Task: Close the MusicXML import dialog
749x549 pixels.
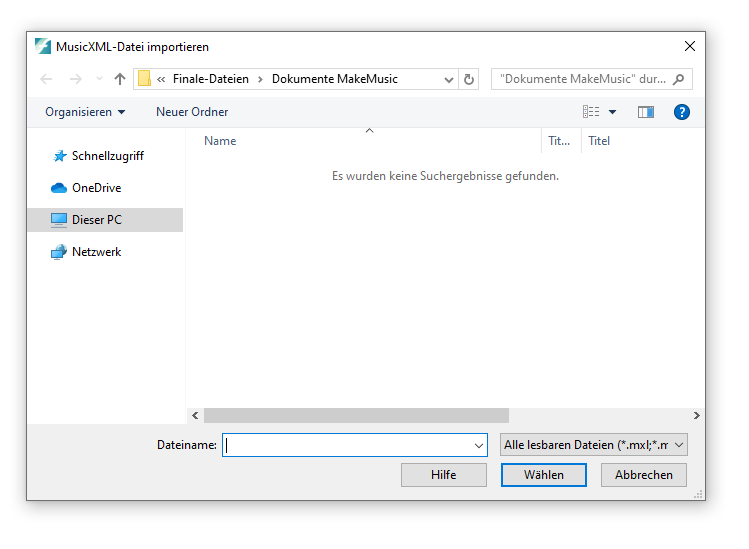Action: click(689, 46)
